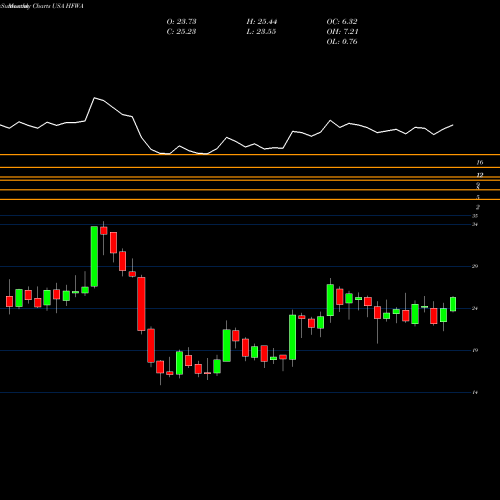Click the price axis label 19
This screenshot has width=500, height=500.
coord(475,350)
